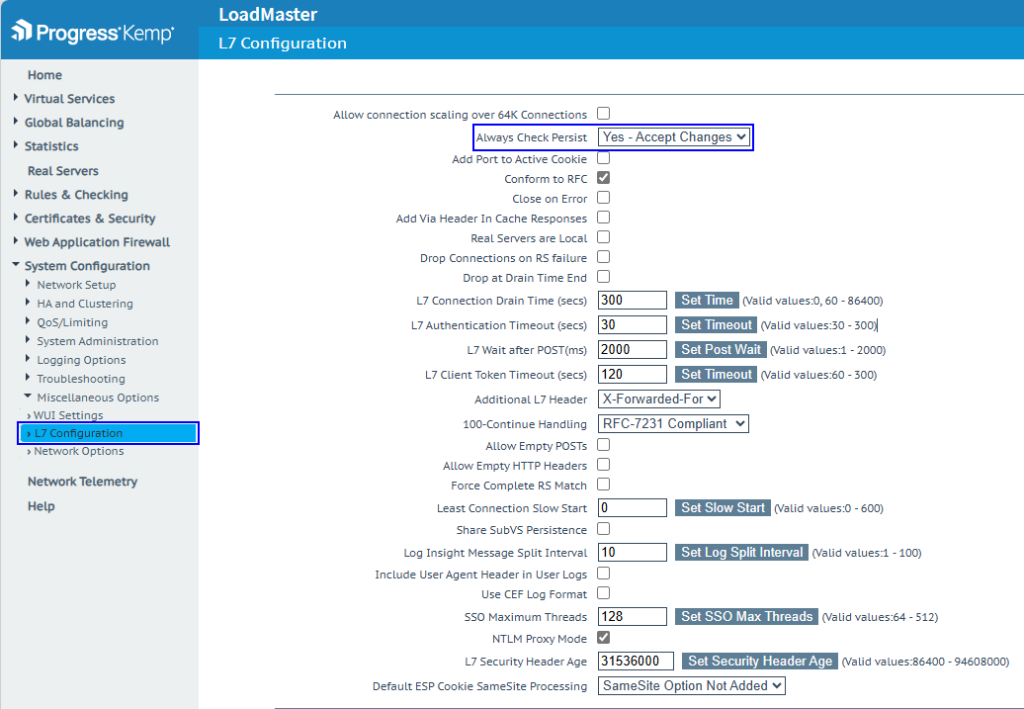1024x709 pixels.
Task: Open Default ESP Cookie SameSite Processing dropdown
Action: click(692, 685)
